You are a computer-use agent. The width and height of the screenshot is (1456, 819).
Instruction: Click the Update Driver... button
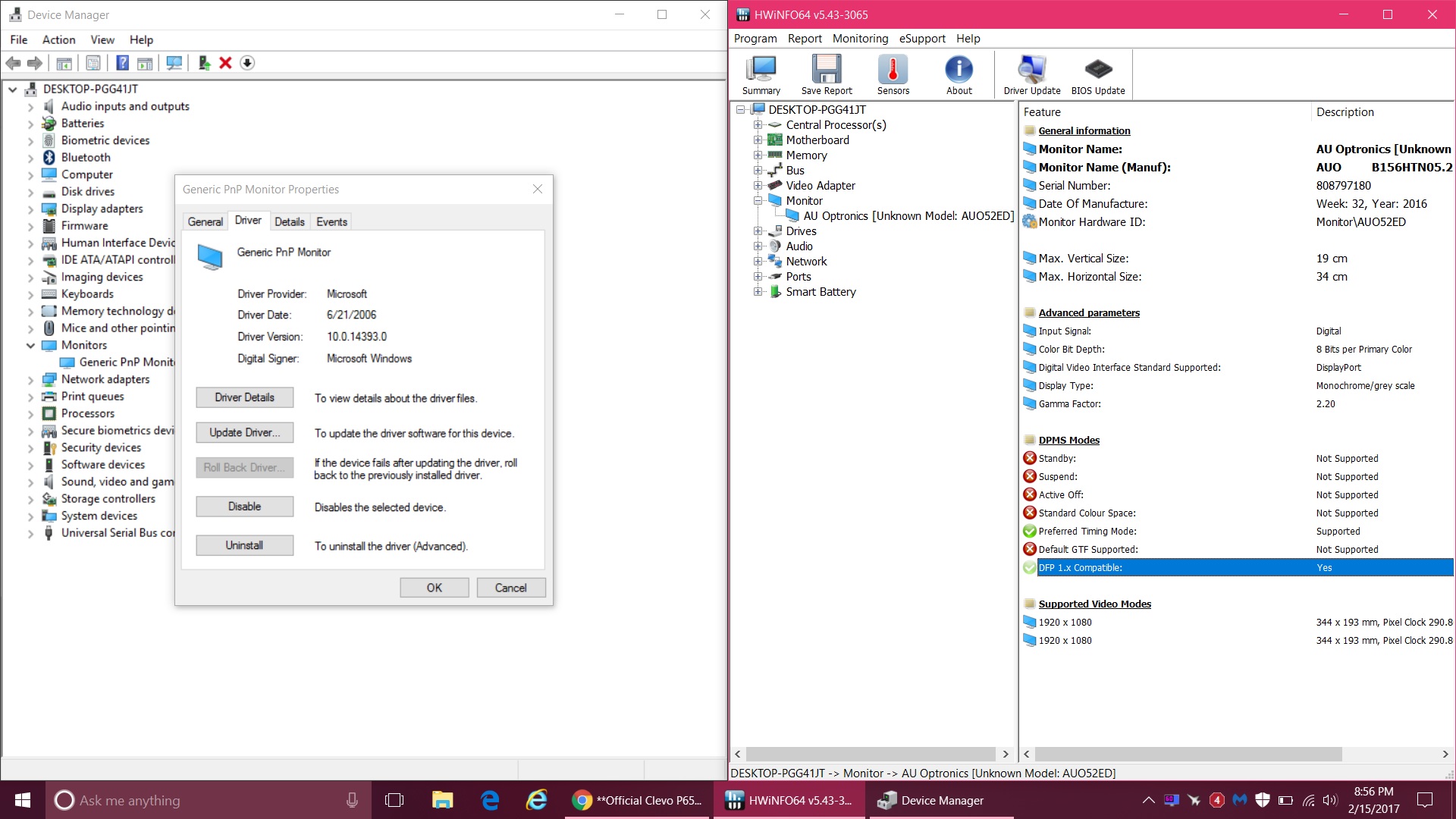(x=244, y=432)
